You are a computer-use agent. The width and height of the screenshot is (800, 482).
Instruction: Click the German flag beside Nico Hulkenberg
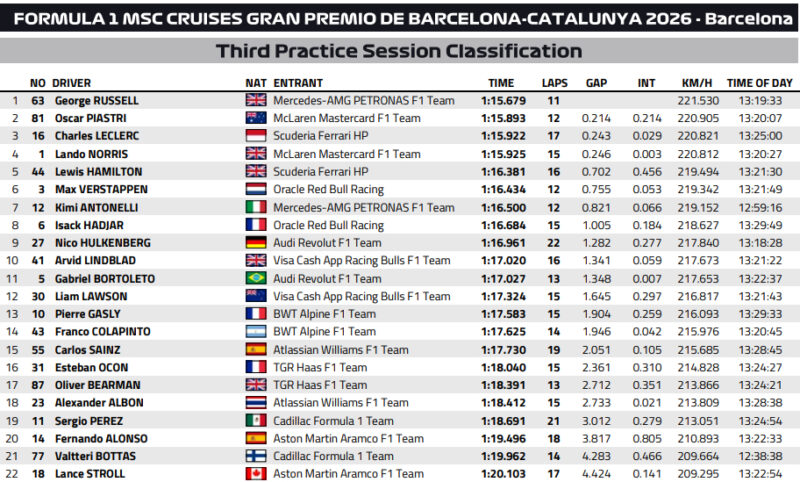(256, 243)
